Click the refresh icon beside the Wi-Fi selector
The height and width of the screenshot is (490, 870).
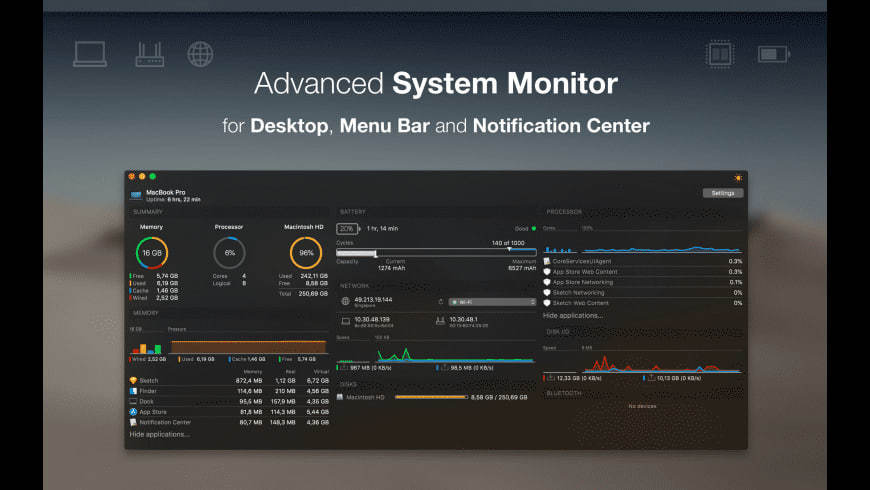(x=441, y=301)
